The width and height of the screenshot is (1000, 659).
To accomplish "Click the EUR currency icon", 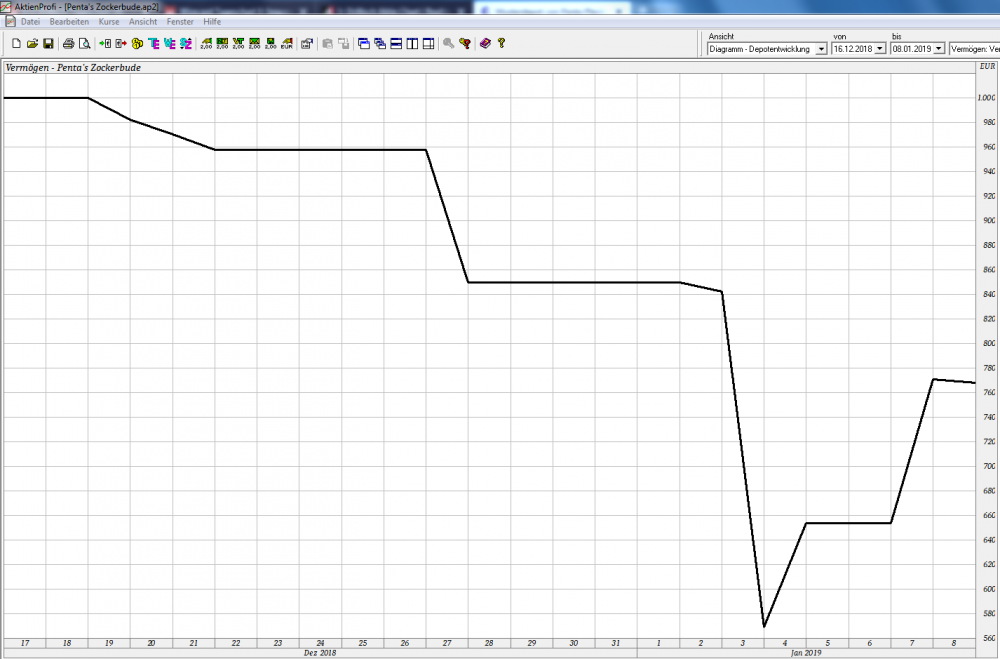I will [286, 43].
